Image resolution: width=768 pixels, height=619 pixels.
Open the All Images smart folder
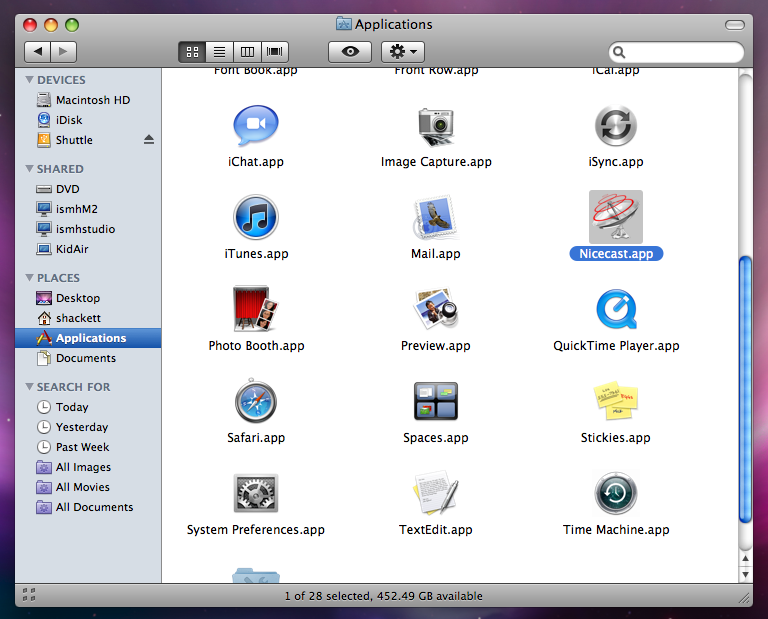[88, 467]
